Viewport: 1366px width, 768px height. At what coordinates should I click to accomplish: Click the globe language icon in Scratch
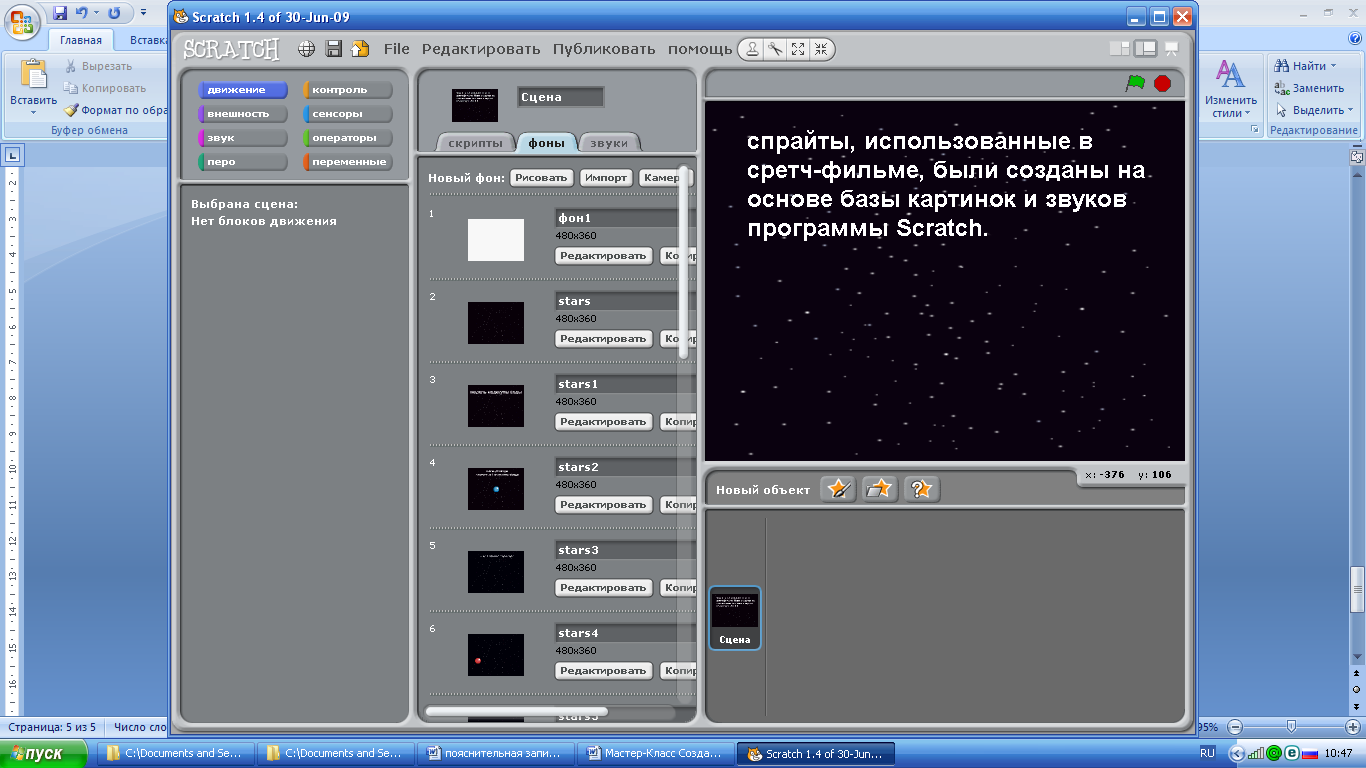pyautogui.click(x=308, y=49)
